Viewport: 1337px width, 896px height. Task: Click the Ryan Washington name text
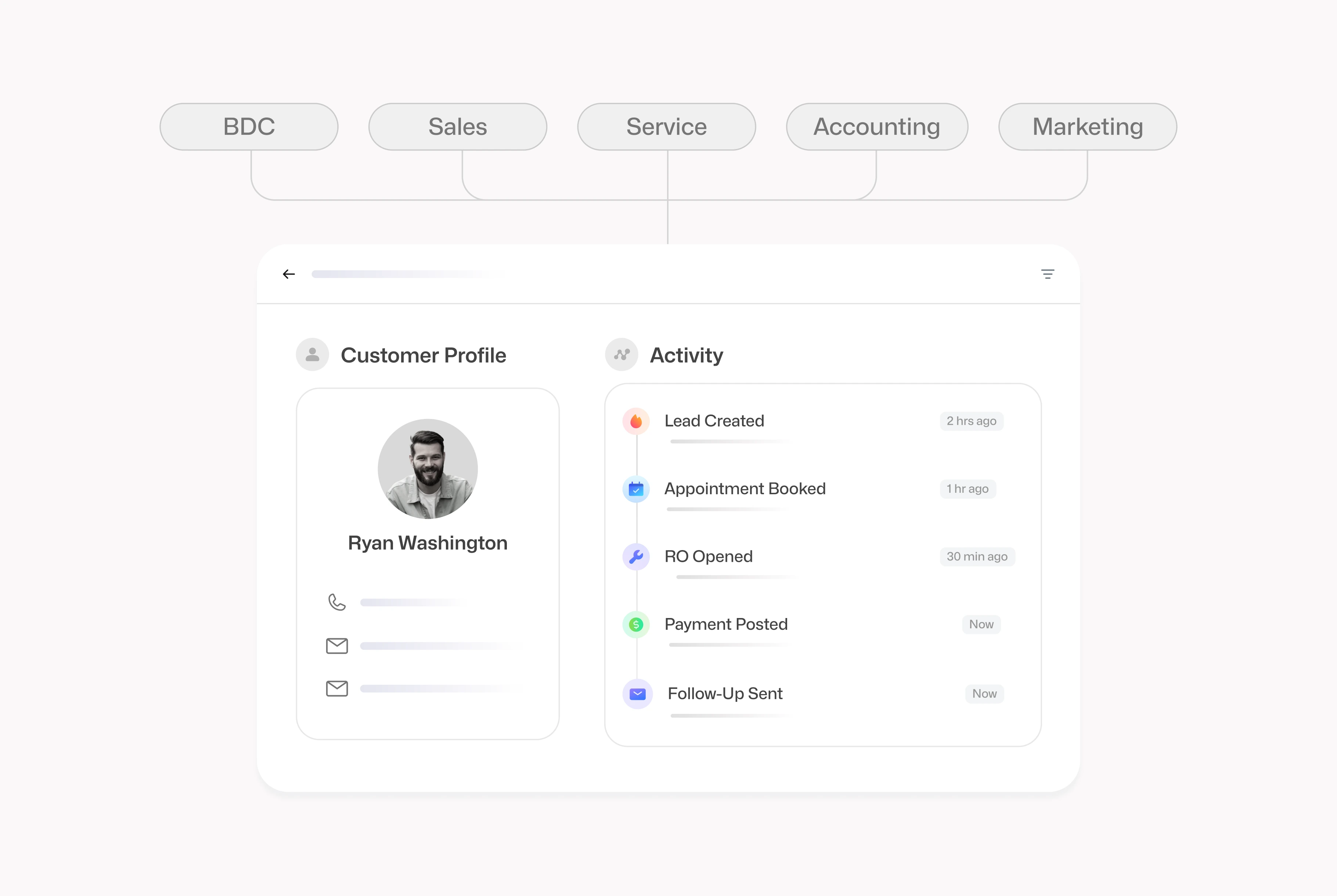pyautogui.click(x=428, y=543)
